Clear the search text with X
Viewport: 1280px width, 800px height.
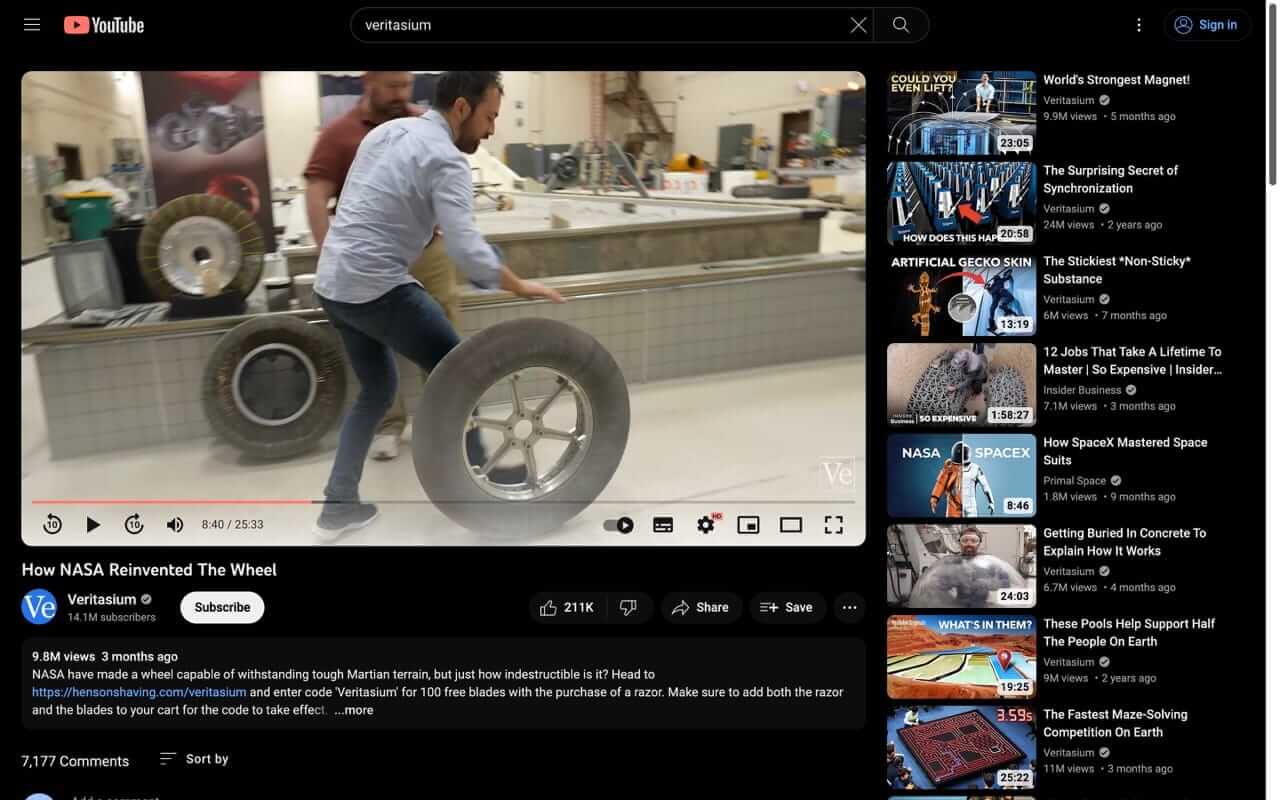click(858, 25)
